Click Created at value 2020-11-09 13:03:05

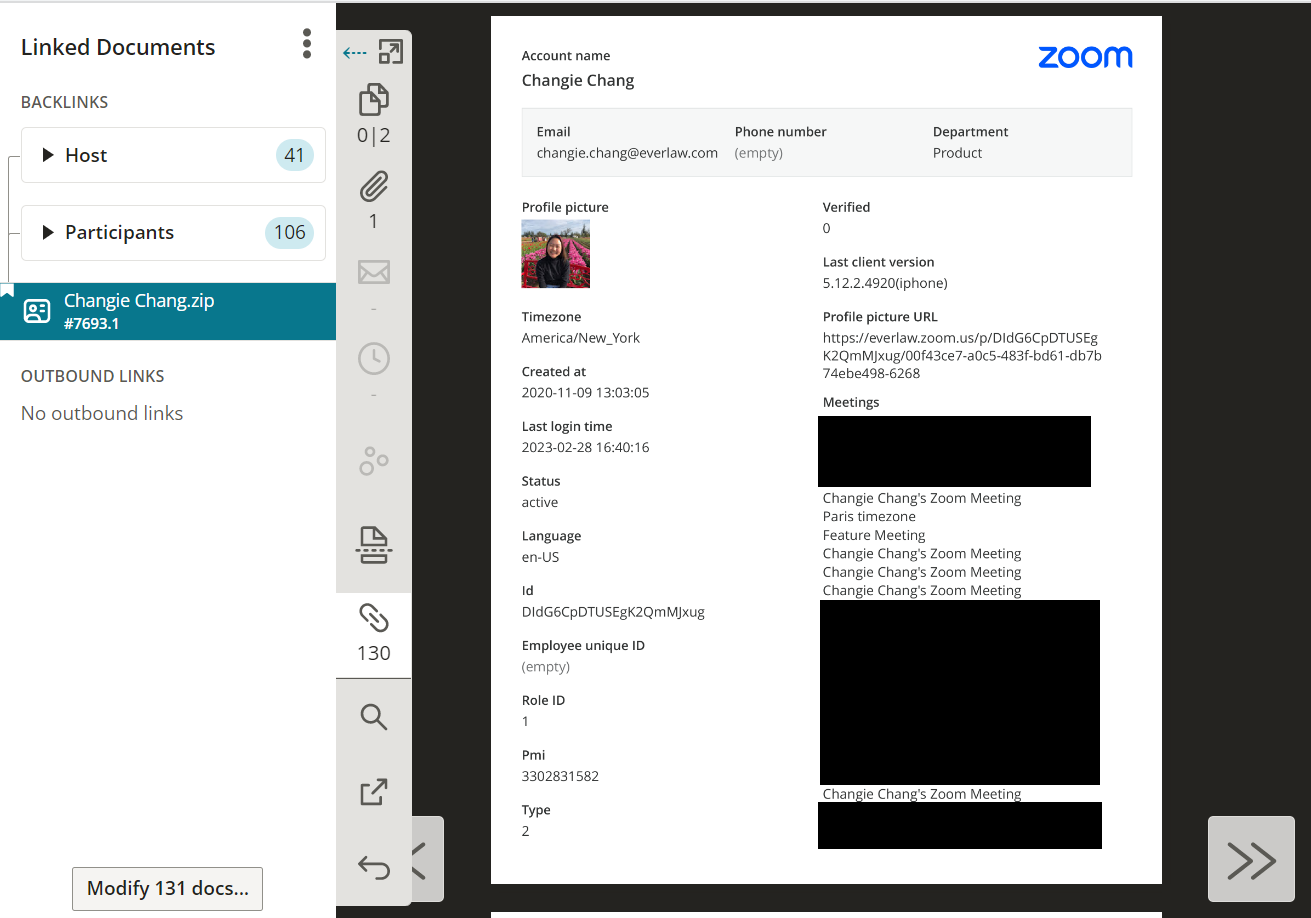tap(585, 393)
